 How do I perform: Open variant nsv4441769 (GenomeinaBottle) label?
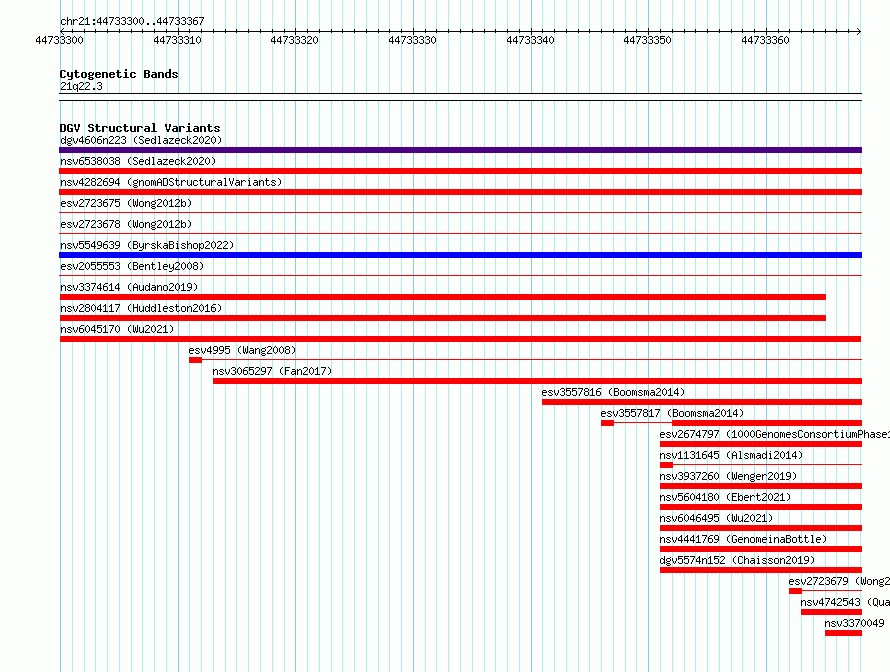click(x=743, y=539)
